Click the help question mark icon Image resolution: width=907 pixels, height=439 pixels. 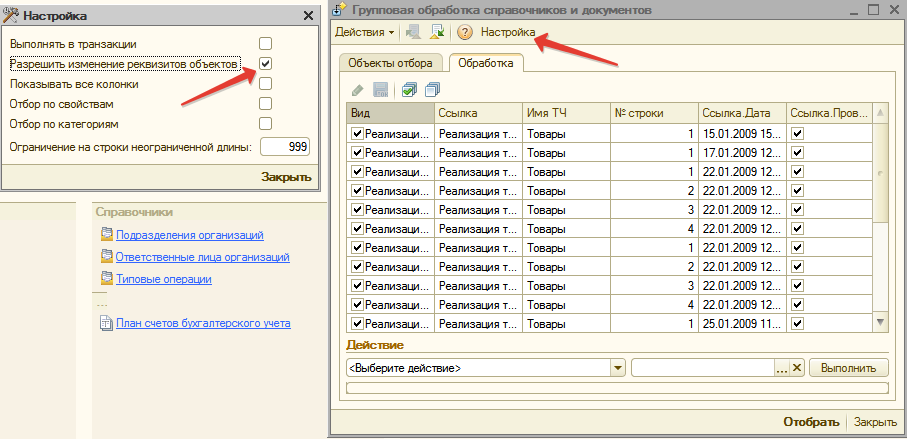[464, 33]
